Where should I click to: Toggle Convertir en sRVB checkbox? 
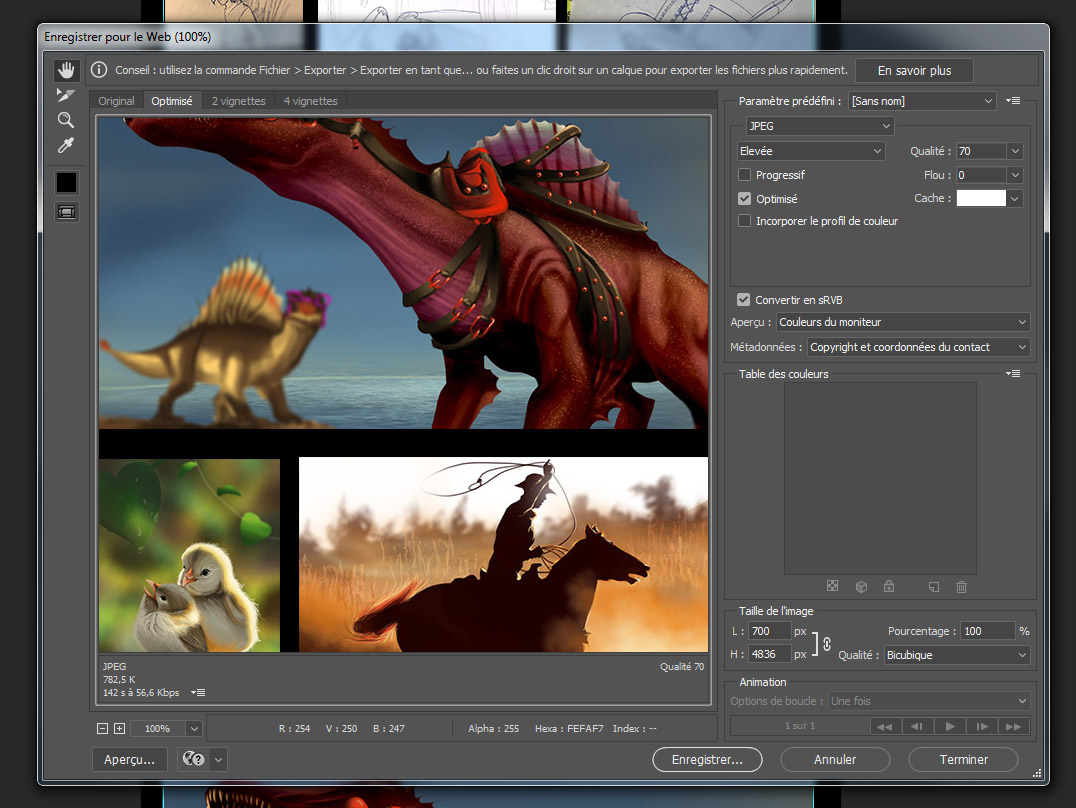point(744,300)
